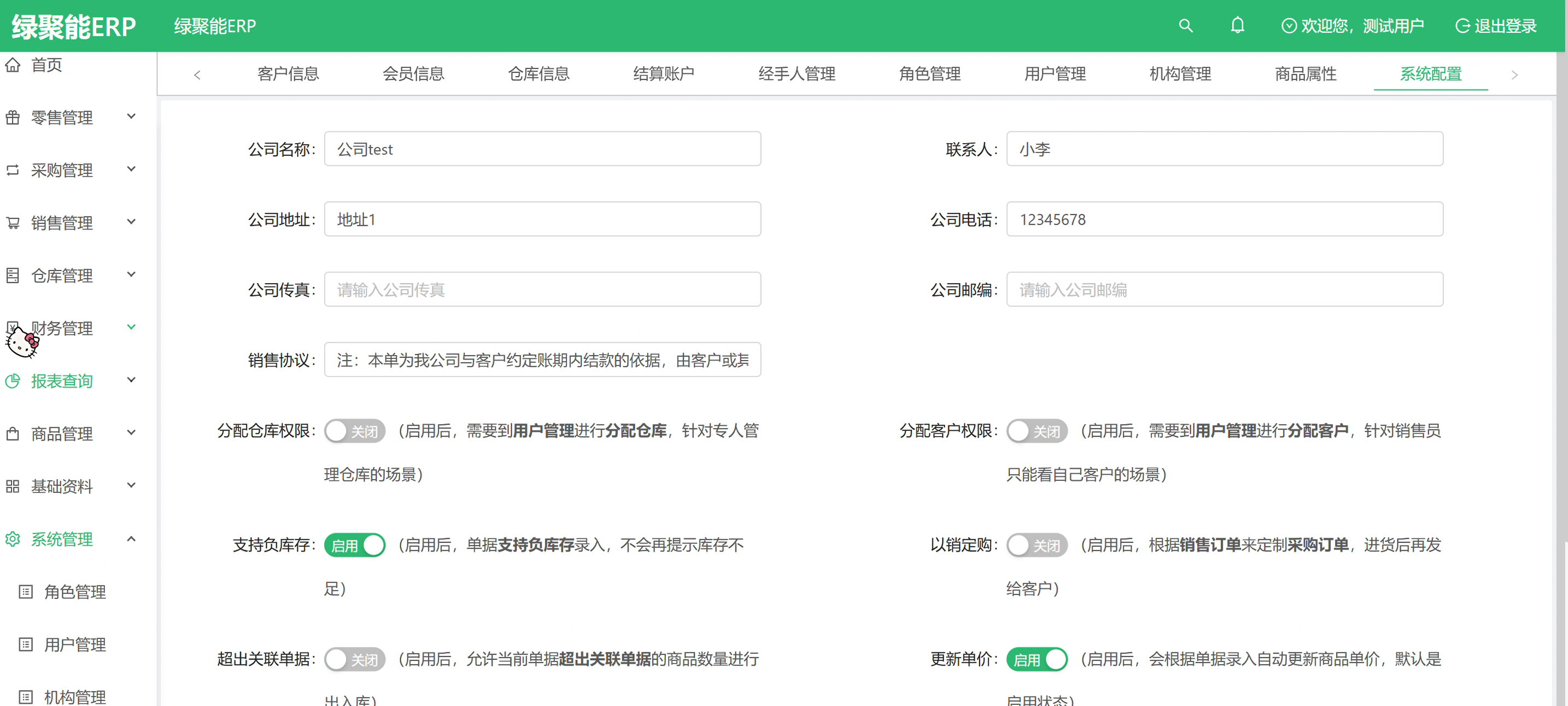Click the 商品管理 bag icon
This screenshot has width=1568, height=706.
click(13, 433)
